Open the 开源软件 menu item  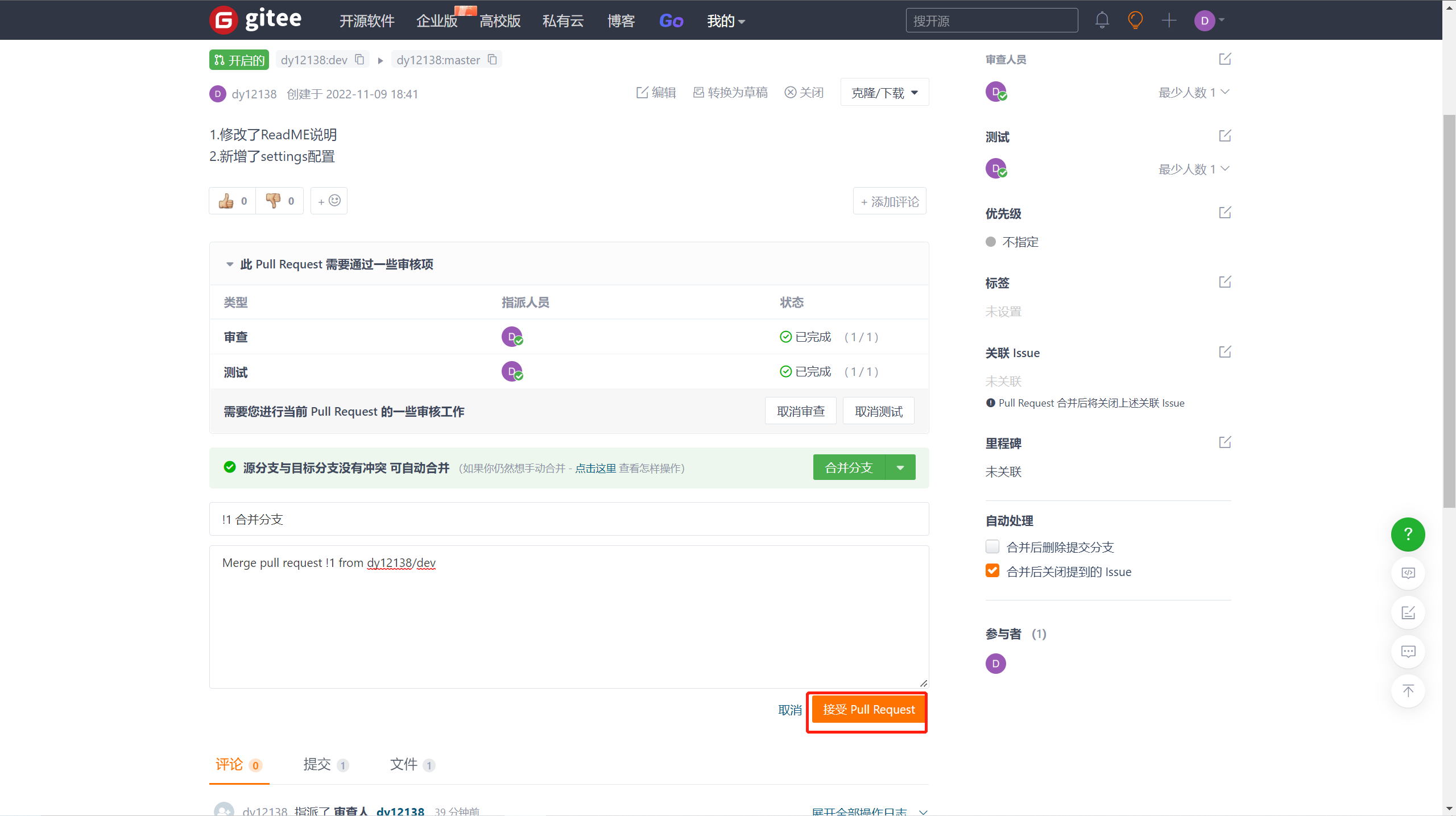tap(367, 21)
